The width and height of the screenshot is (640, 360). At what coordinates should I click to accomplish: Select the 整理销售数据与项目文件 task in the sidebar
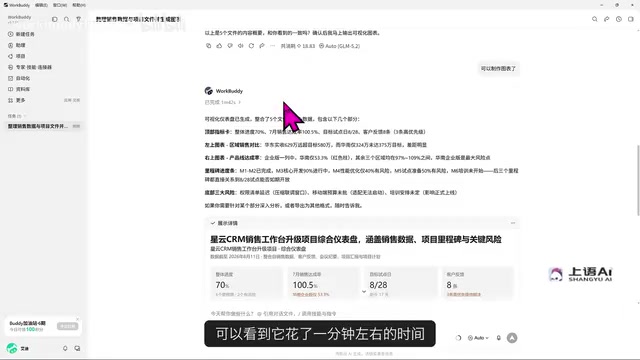[44, 127]
